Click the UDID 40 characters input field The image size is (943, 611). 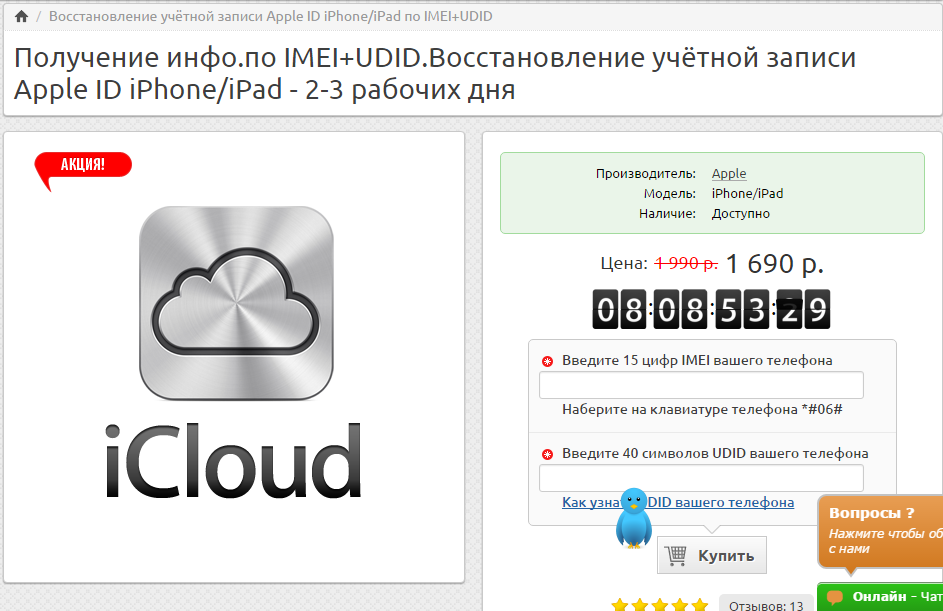tap(701, 479)
